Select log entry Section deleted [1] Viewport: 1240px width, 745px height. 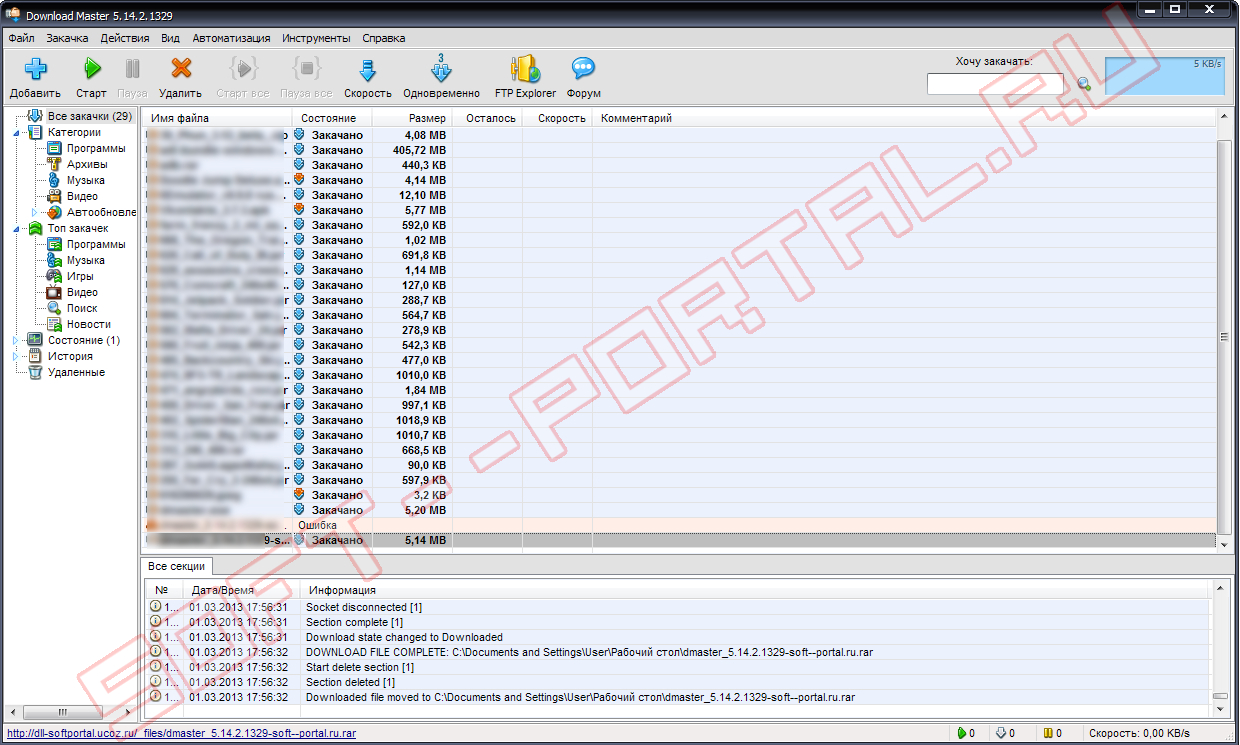676,682
